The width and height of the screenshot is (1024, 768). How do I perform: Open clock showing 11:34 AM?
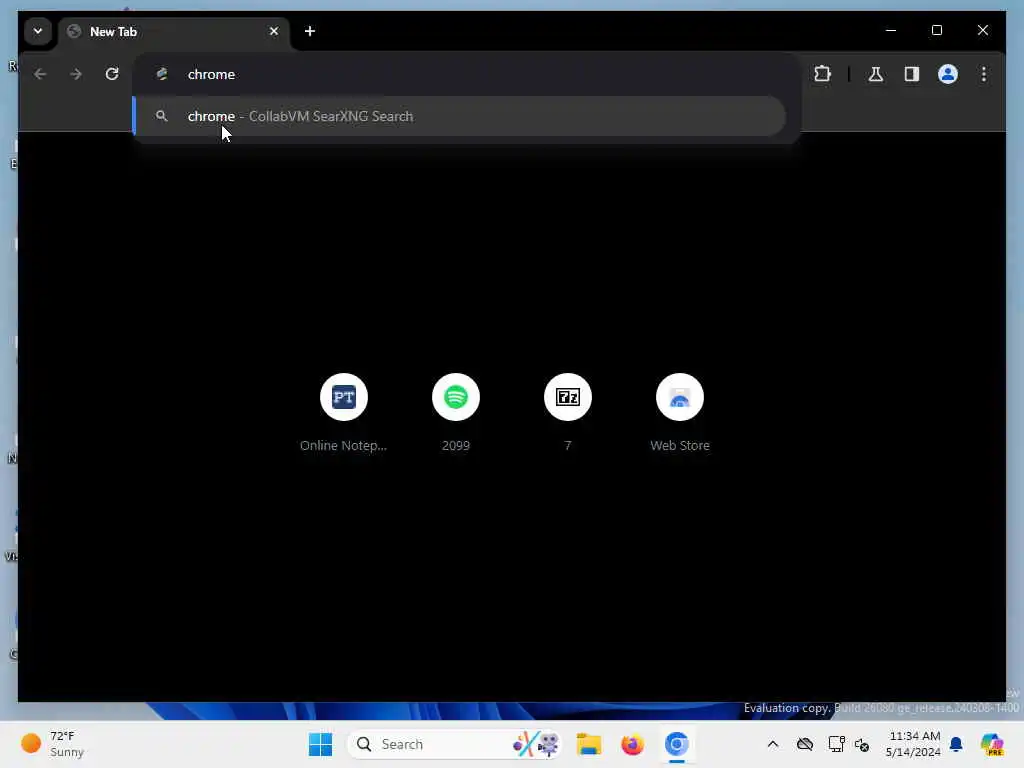tap(913, 744)
